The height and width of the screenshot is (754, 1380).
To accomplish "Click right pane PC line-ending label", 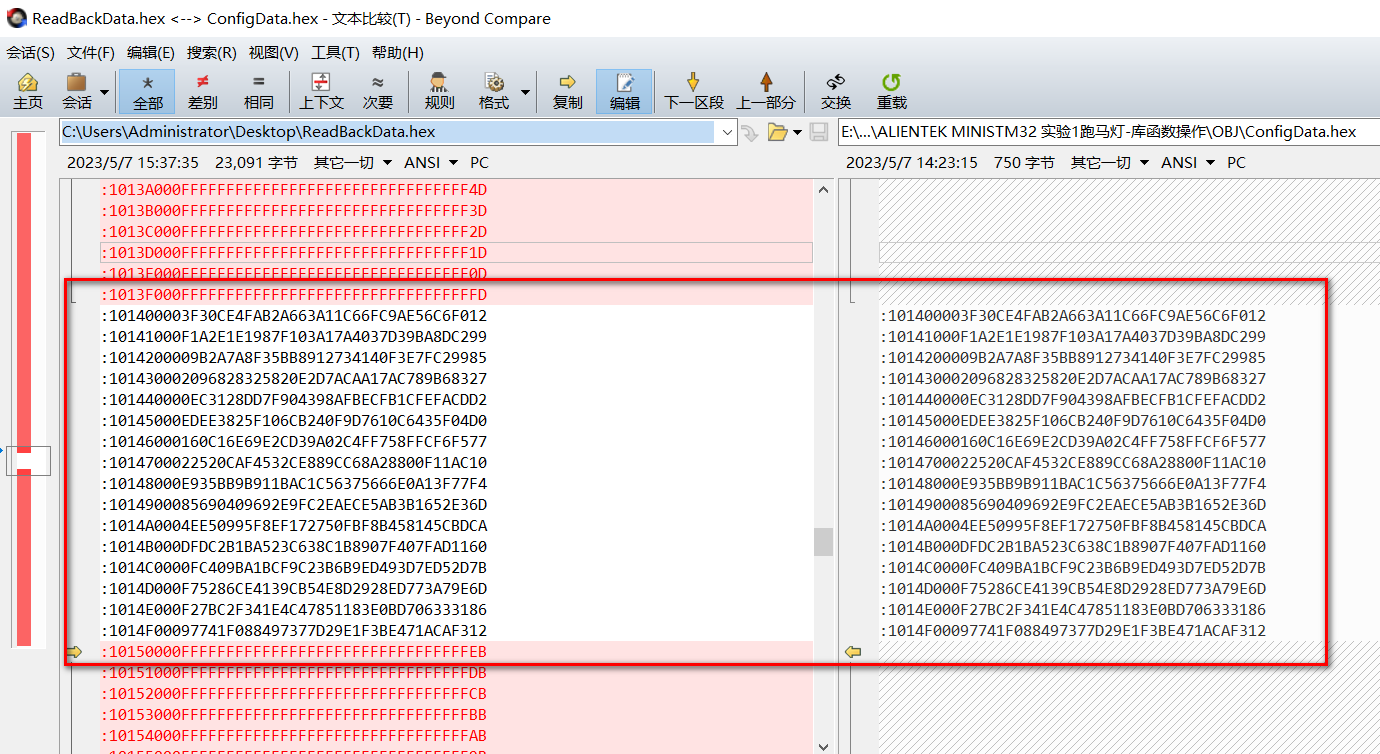I will (1236, 162).
